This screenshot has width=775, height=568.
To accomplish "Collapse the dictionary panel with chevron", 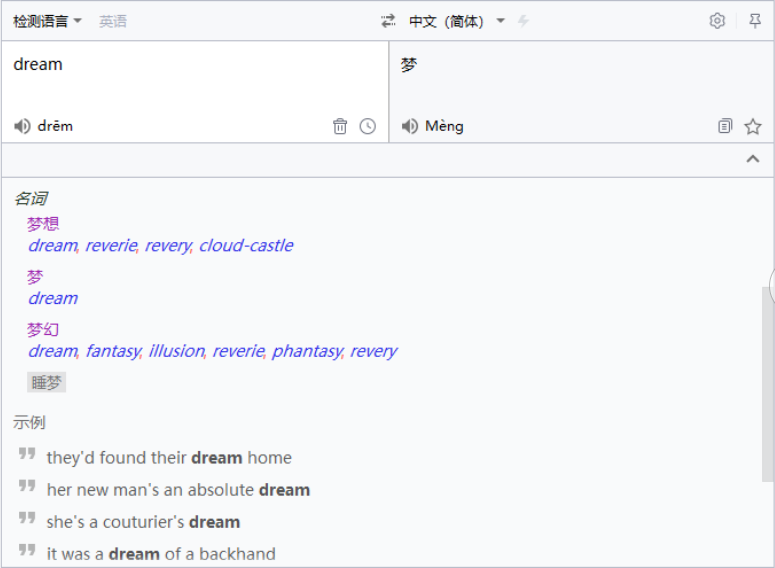I will coord(753,159).
